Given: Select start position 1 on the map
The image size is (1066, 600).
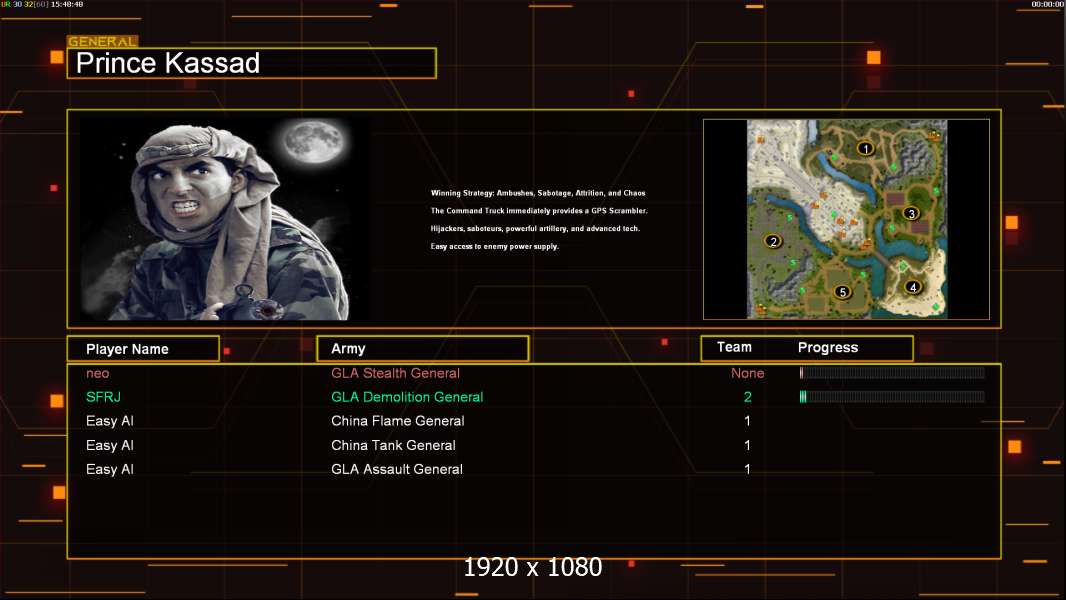Looking at the screenshot, I should [865, 148].
